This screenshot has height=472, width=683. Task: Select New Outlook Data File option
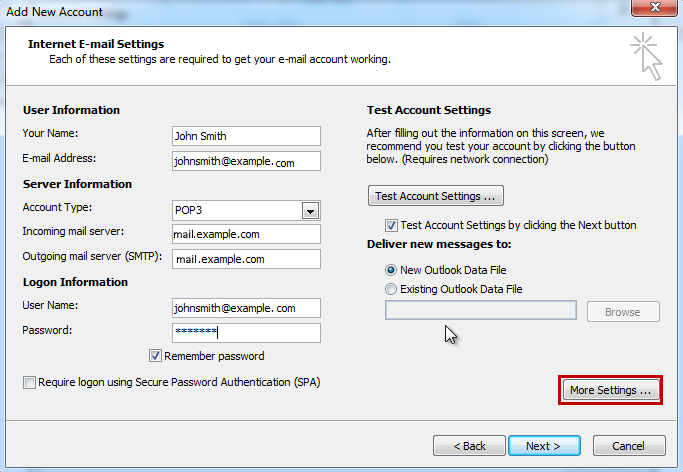[391, 270]
